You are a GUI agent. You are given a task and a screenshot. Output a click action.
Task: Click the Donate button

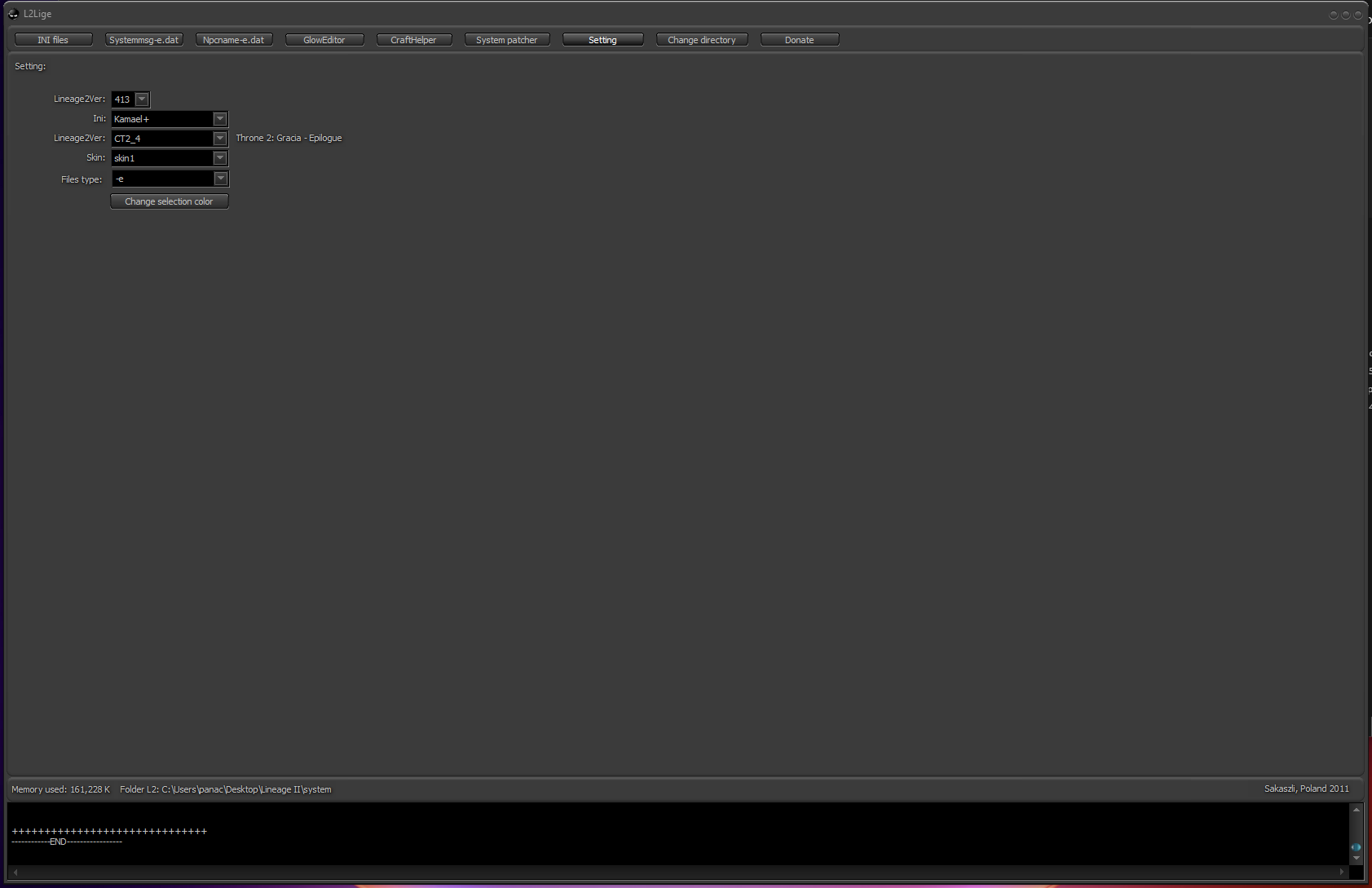799,40
